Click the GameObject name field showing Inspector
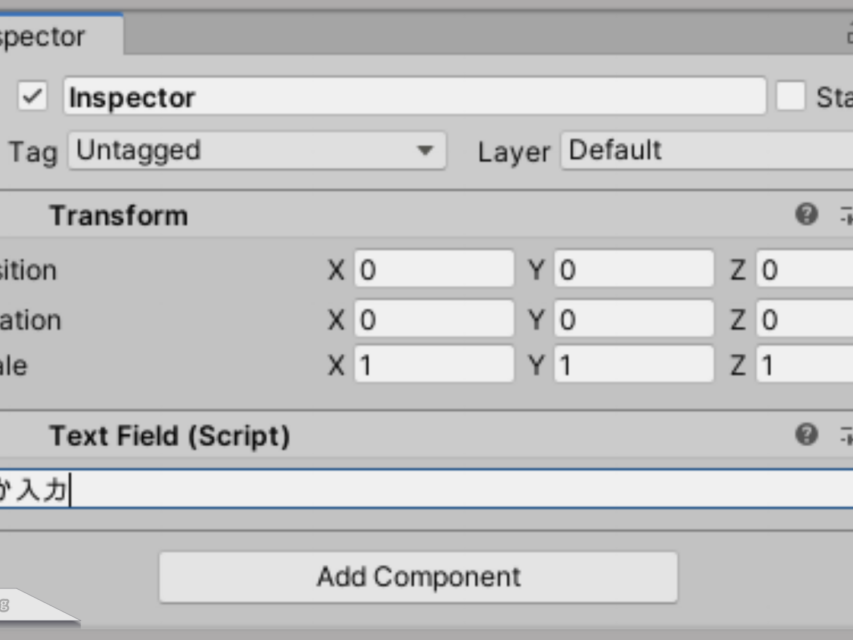The image size is (853, 640). 415,96
